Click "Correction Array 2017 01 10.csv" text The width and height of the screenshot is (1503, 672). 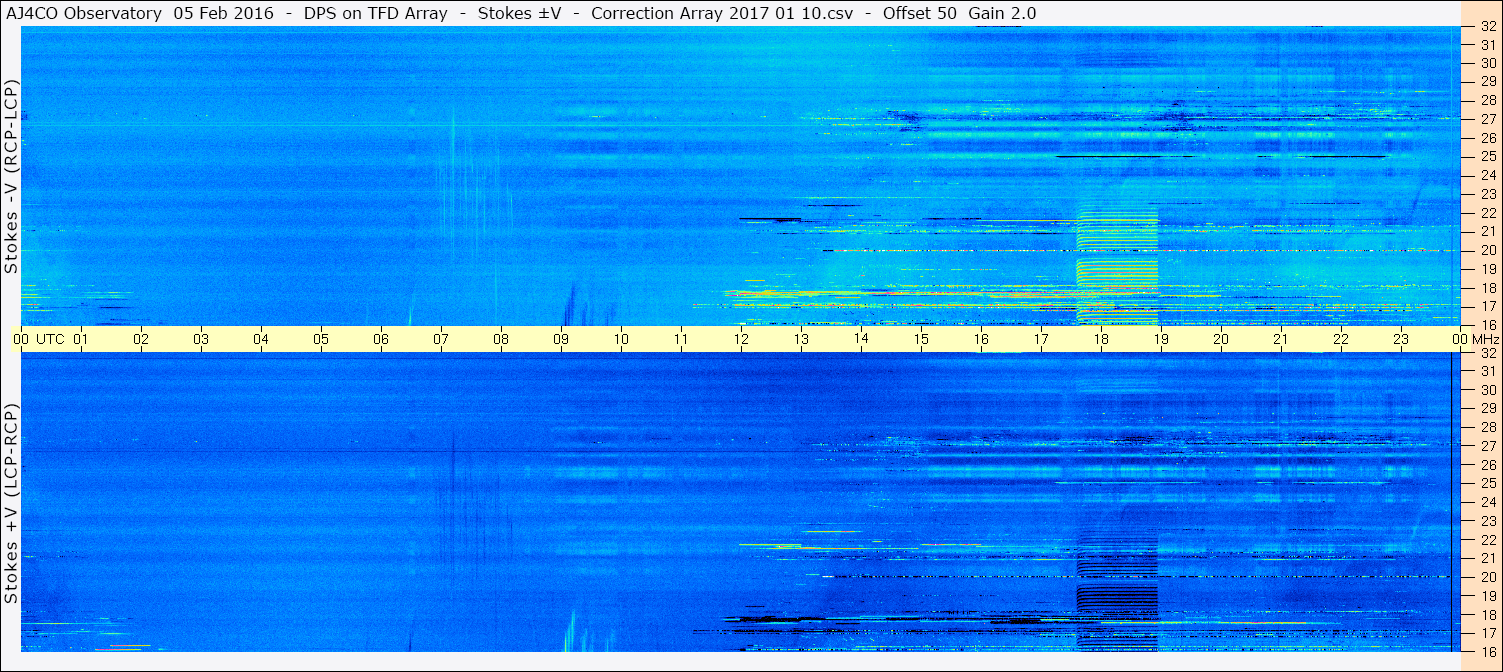pos(722,13)
